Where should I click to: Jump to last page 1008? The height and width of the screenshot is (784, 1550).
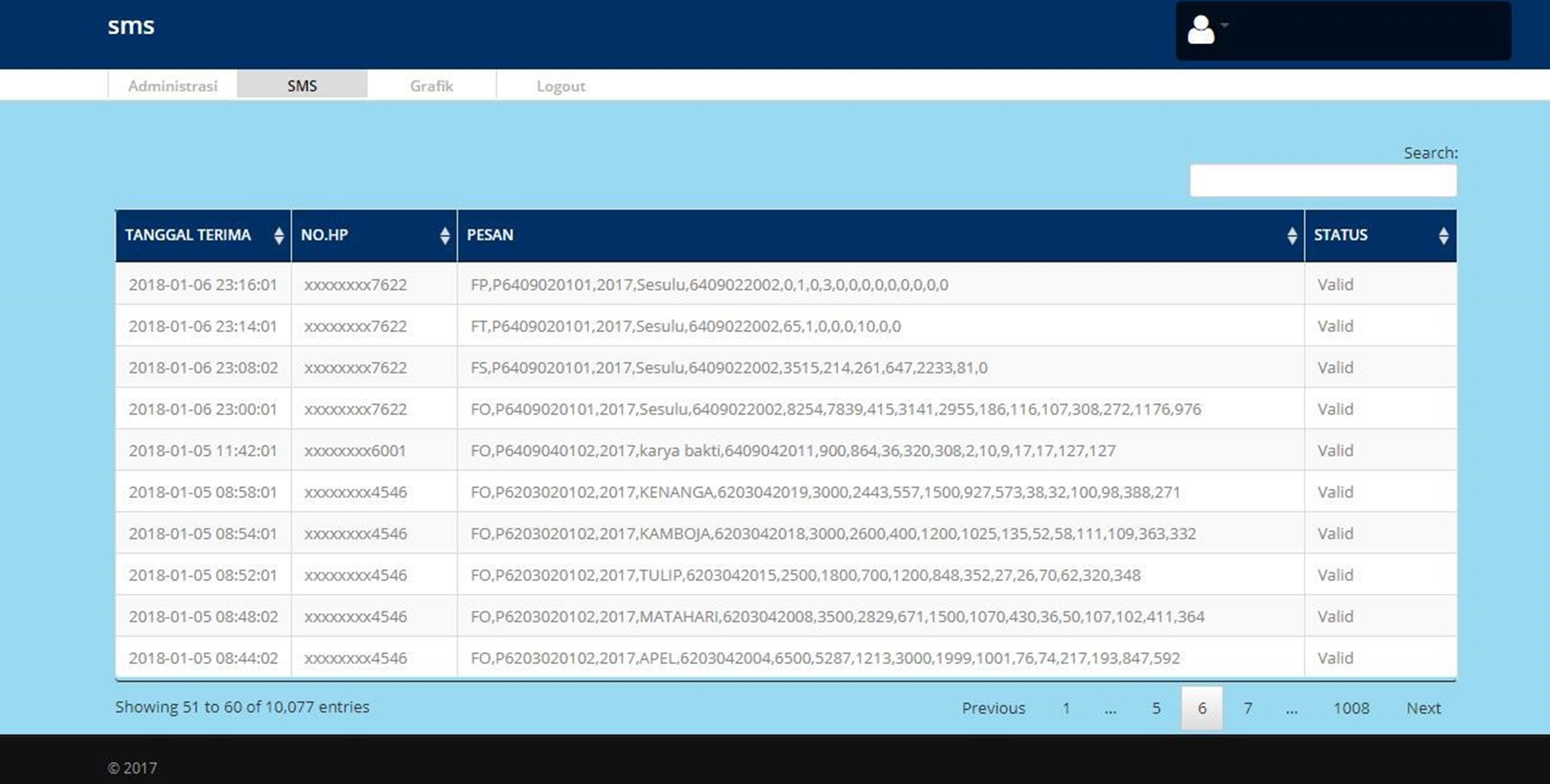click(x=1351, y=708)
